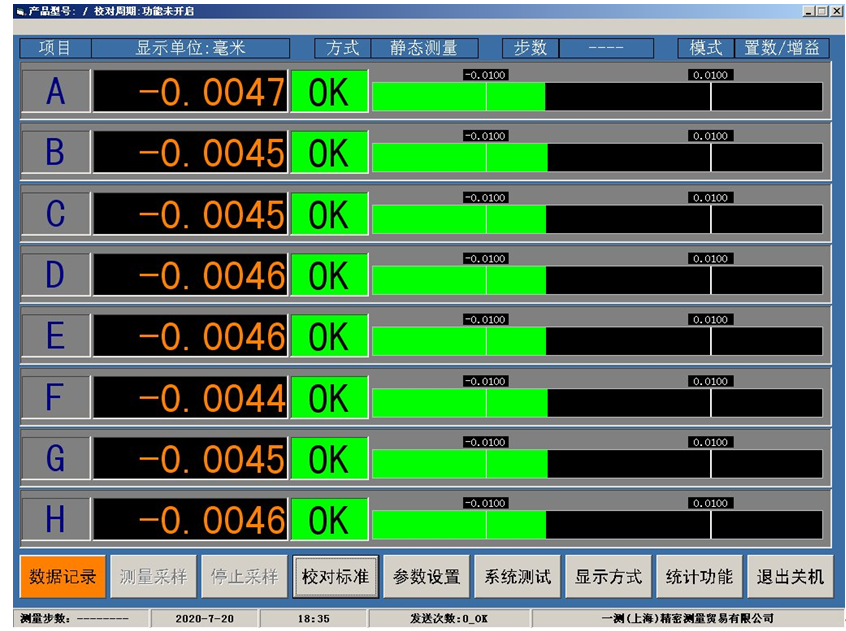Switch 显示方式 display mode

(x=608, y=577)
